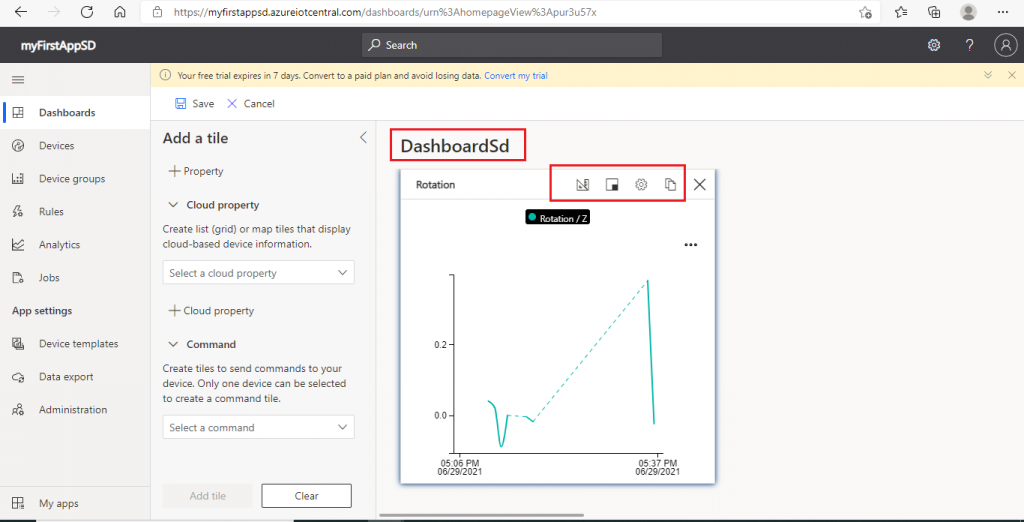Click the Add Property button
This screenshot has width=1024, height=522.
coord(196,171)
